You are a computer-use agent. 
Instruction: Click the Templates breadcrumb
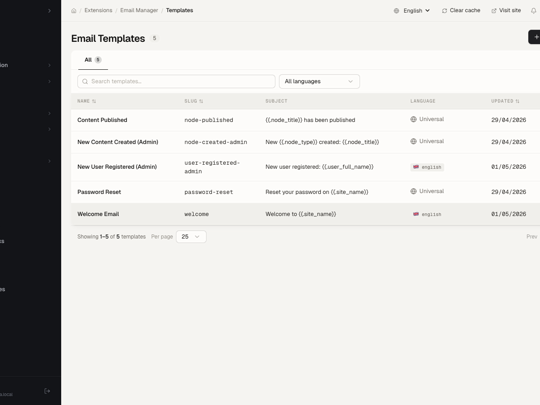(x=179, y=10)
